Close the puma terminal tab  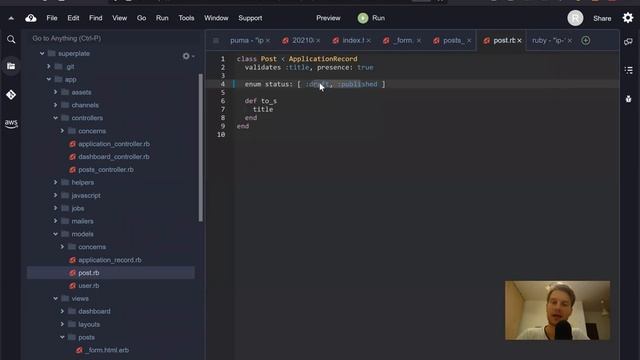(x=268, y=41)
